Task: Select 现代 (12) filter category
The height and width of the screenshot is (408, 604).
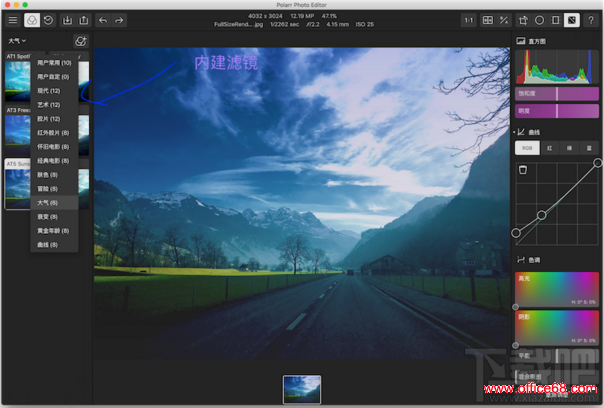Action: 54,91
